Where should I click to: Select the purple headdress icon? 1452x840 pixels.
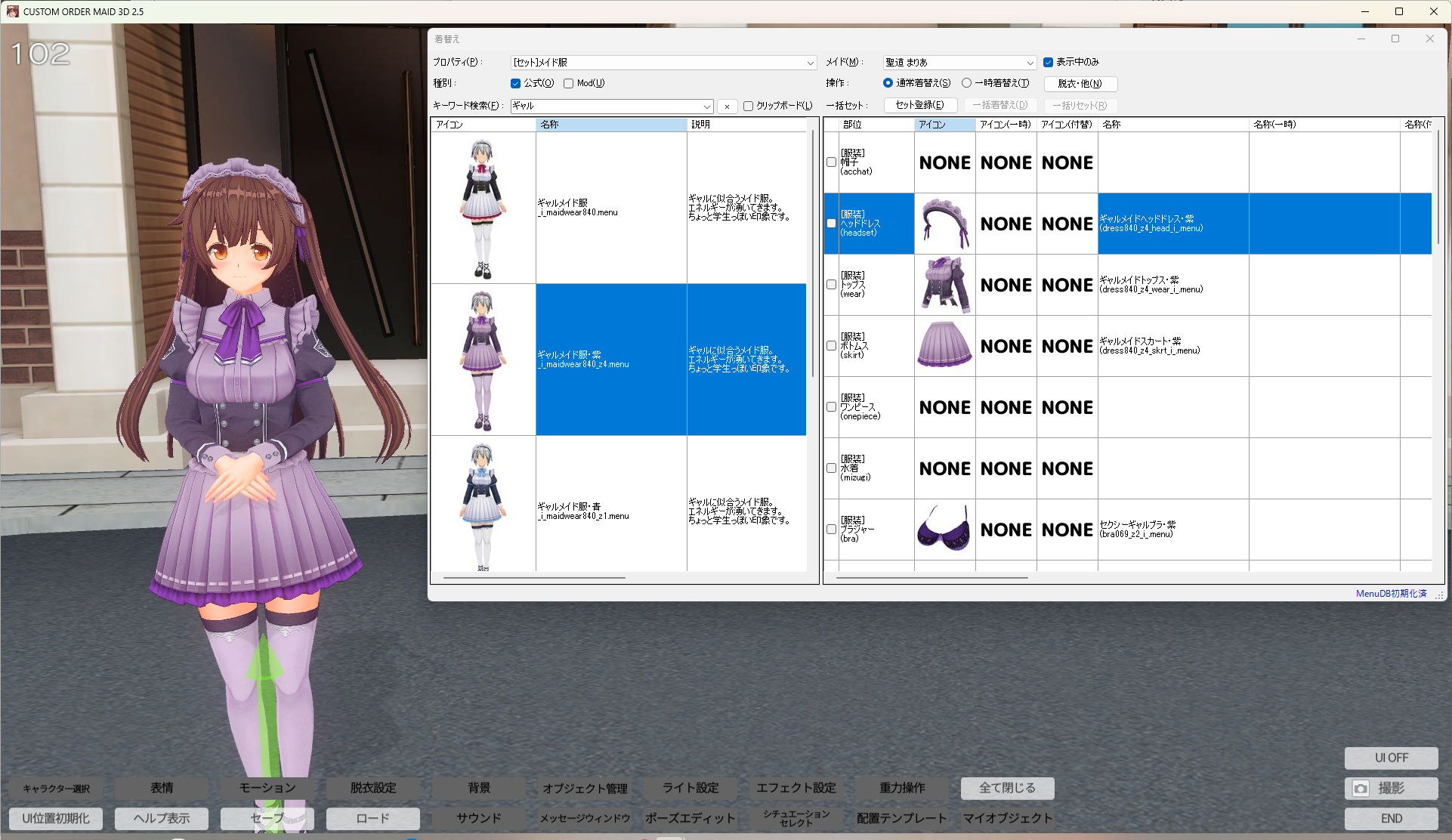944,224
